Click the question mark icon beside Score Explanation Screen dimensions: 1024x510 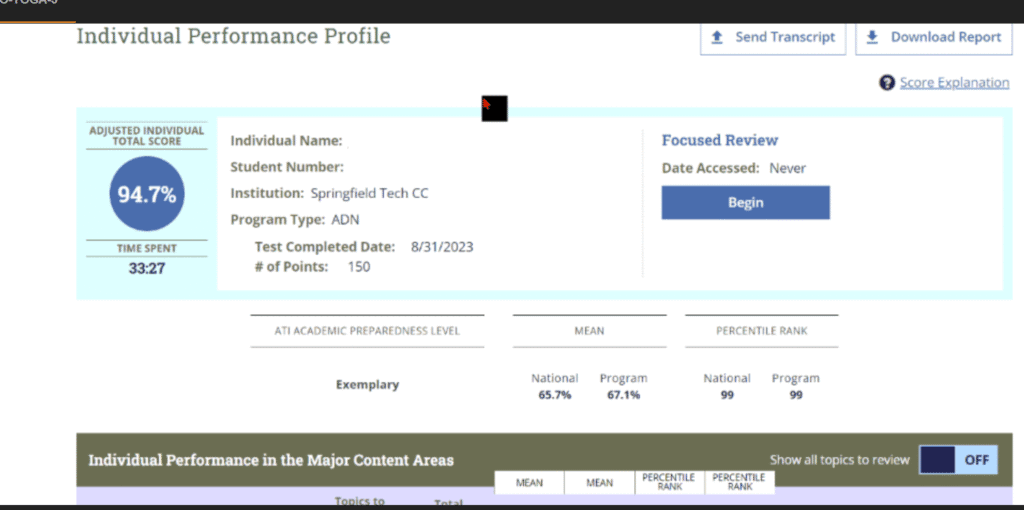[x=886, y=83]
